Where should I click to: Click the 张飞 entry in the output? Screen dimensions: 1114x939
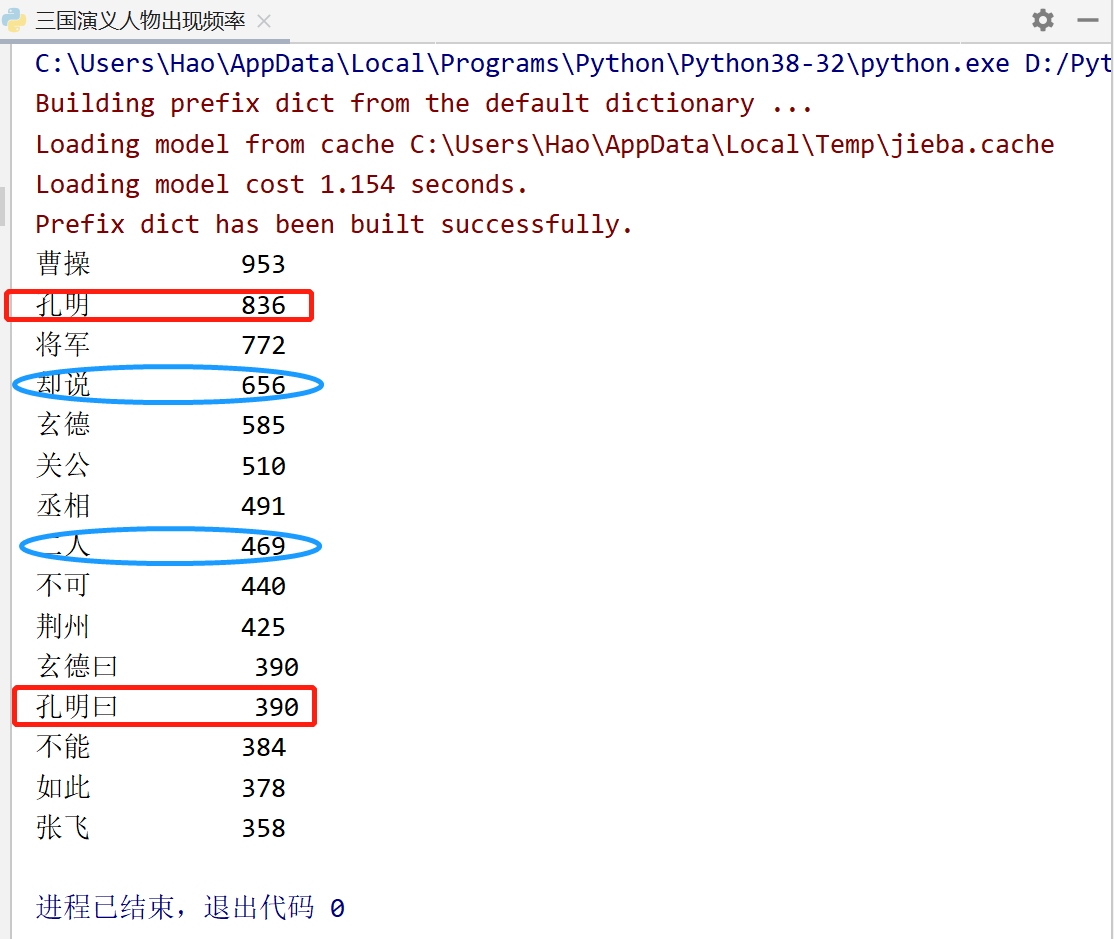click(x=63, y=828)
